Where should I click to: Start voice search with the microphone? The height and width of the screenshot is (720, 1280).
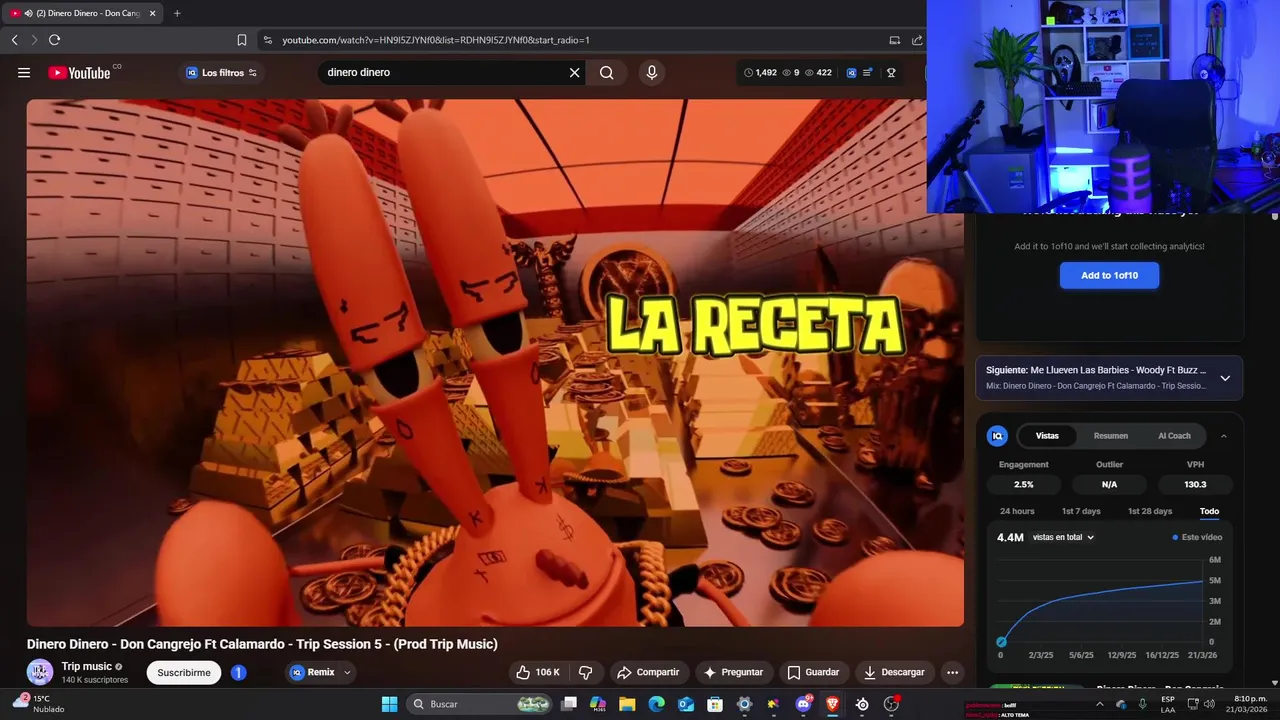(652, 72)
